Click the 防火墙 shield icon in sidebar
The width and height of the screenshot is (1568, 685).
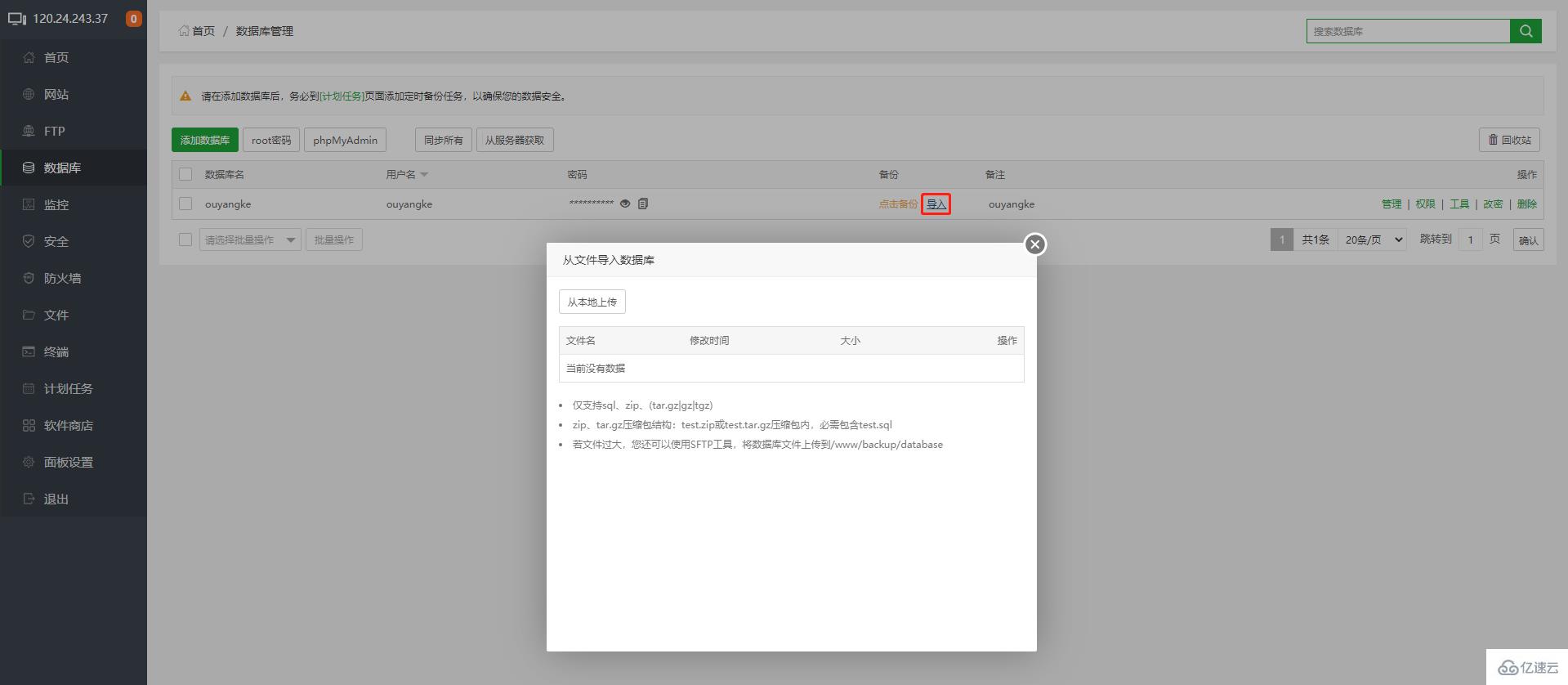click(29, 278)
